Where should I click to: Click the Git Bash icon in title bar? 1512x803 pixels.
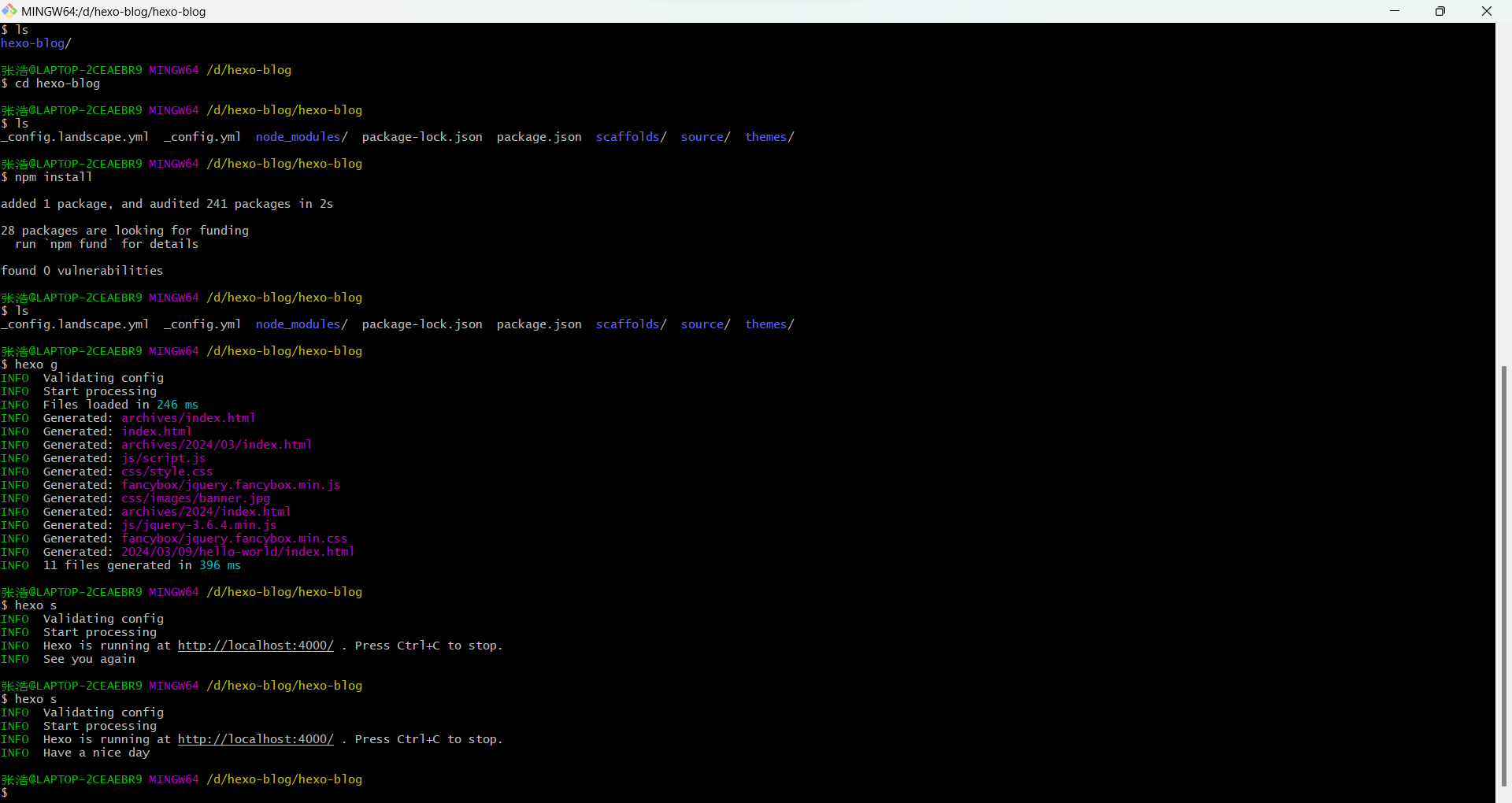coord(9,11)
